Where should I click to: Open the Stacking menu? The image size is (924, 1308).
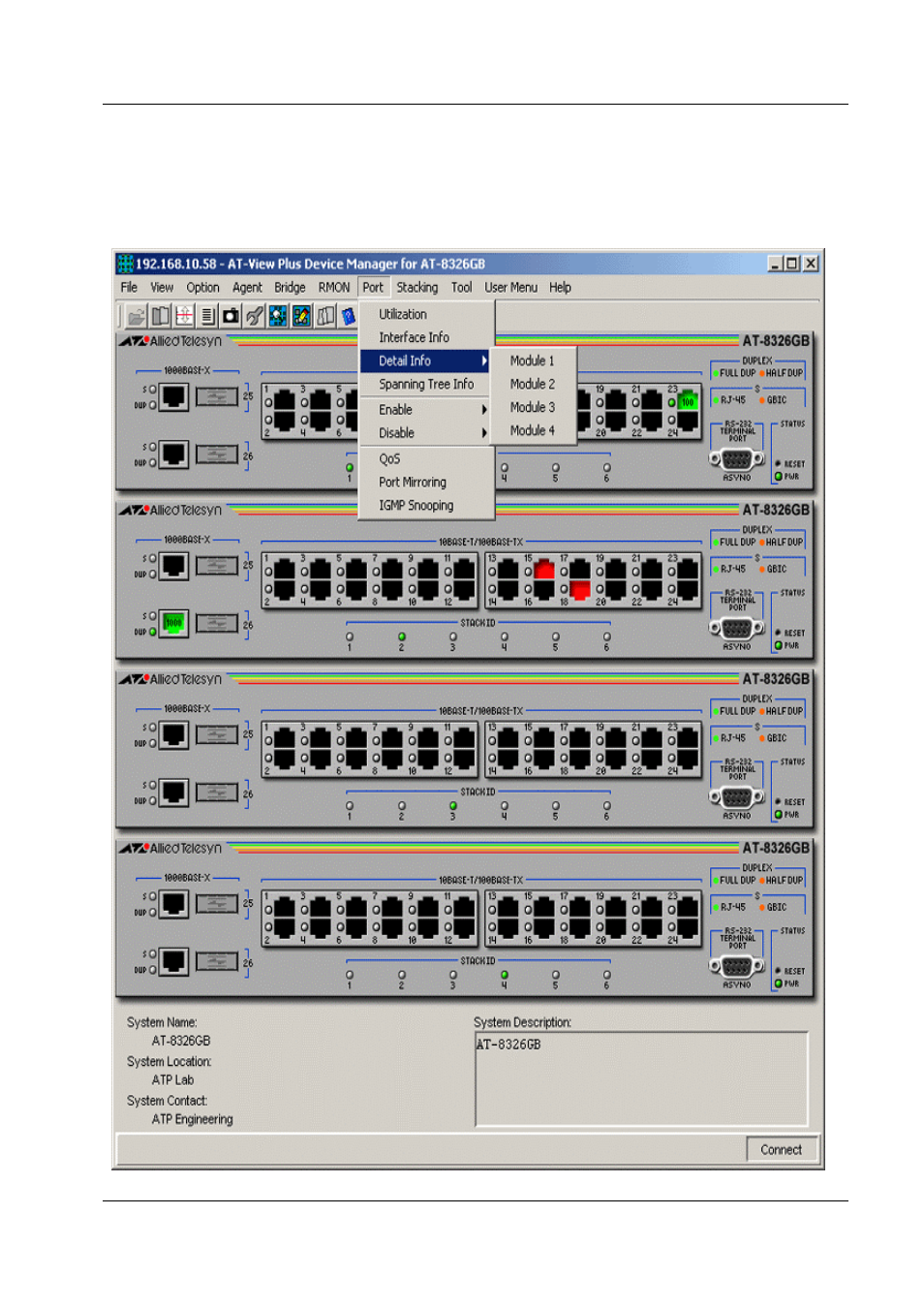pos(417,288)
